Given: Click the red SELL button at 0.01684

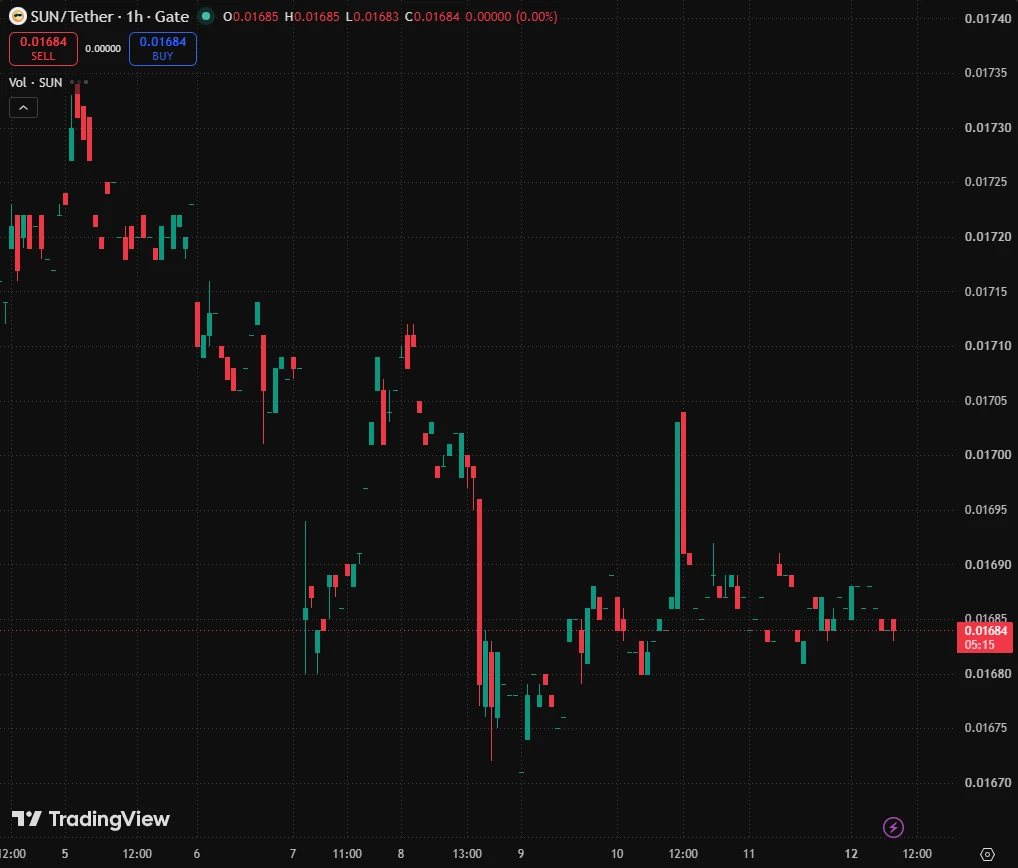Looking at the screenshot, I should click(43, 49).
